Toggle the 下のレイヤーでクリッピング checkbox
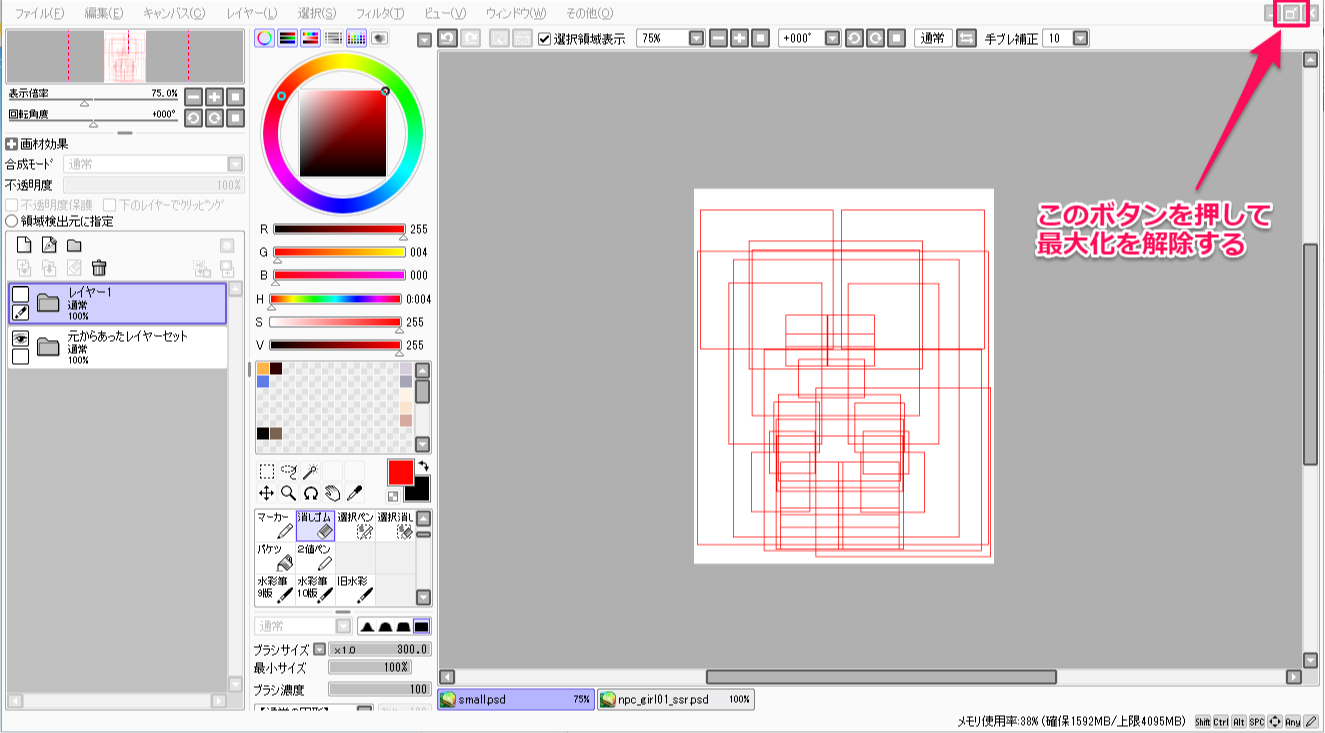The height and width of the screenshot is (733, 1325). tap(110, 205)
